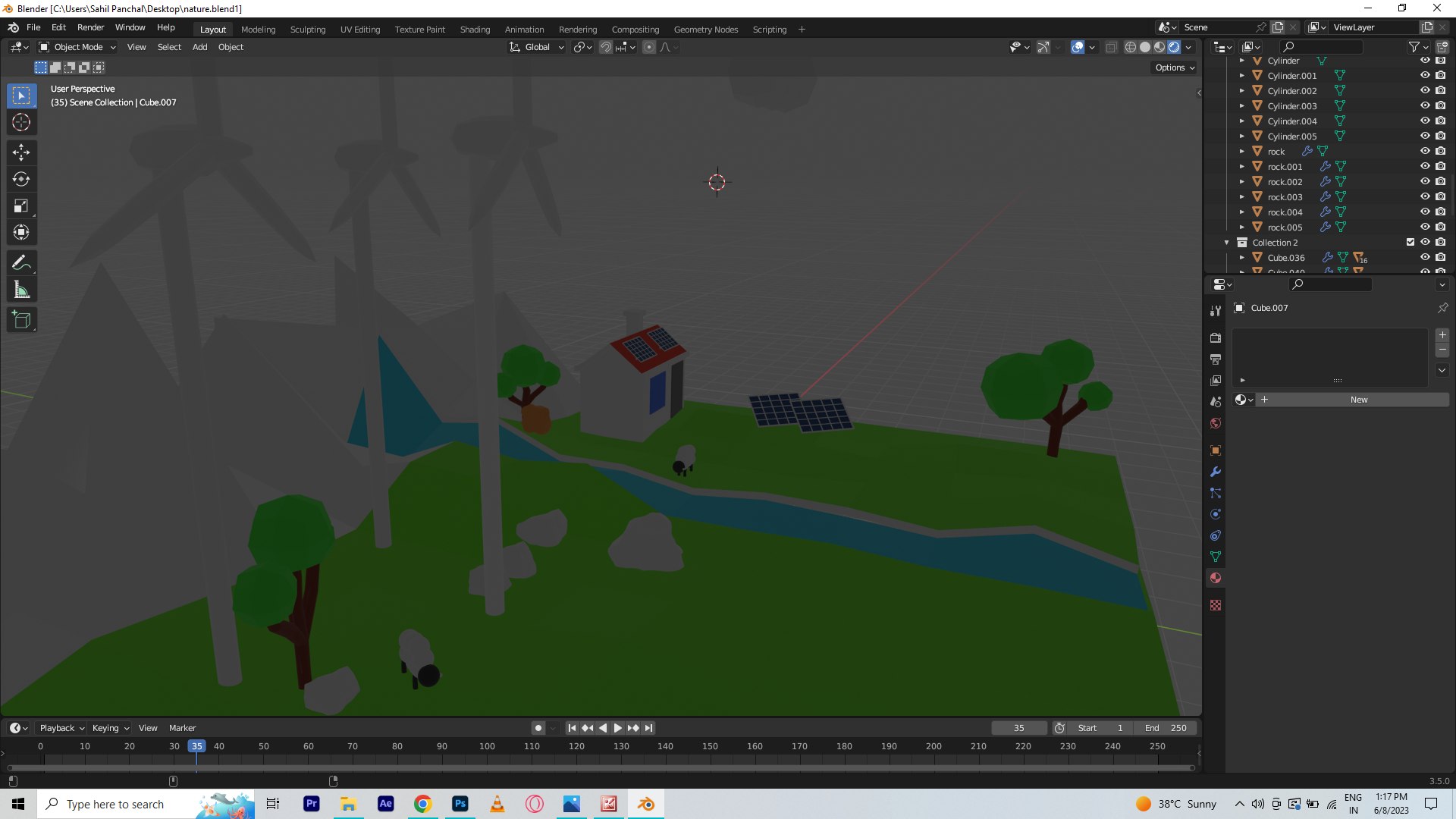1456x819 pixels.
Task: Select the Cursor tool in the viewport toolbar
Action: (x=21, y=122)
